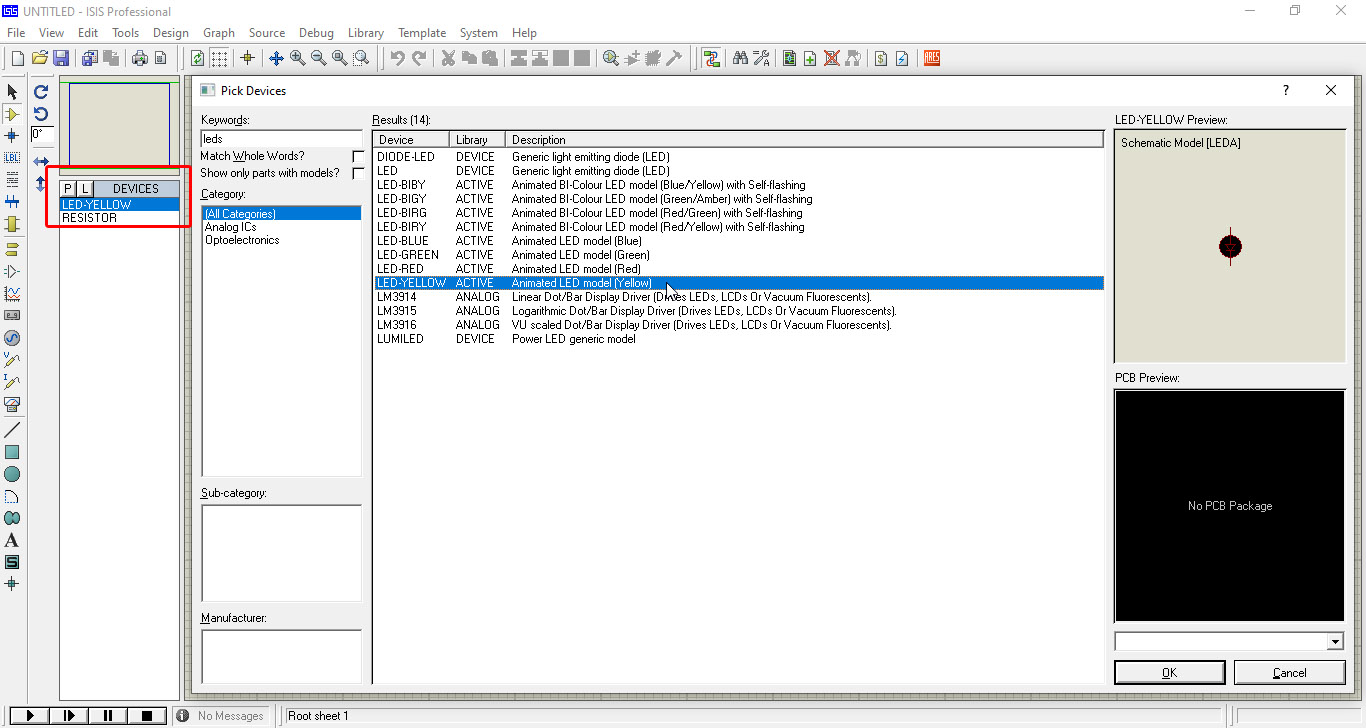This screenshot has height=728, width=1366.
Task: Open the Graph menu
Action: click(x=219, y=33)
